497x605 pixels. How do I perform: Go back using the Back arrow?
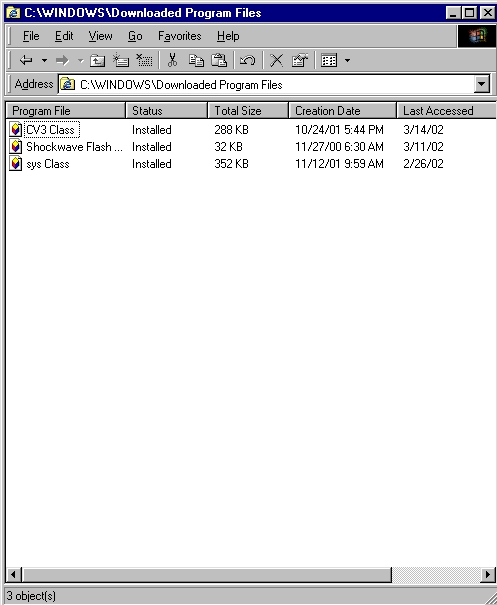tap(26, 60)
